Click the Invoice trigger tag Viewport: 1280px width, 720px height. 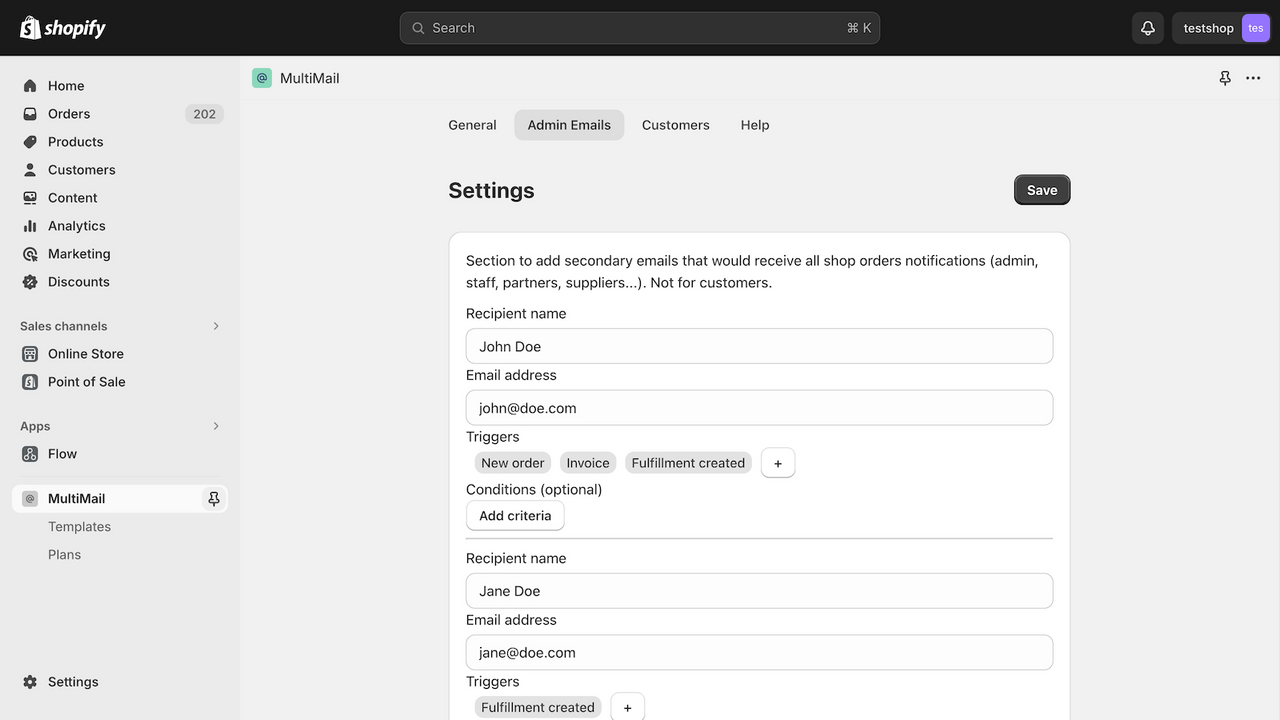click(x=588, y=463)
